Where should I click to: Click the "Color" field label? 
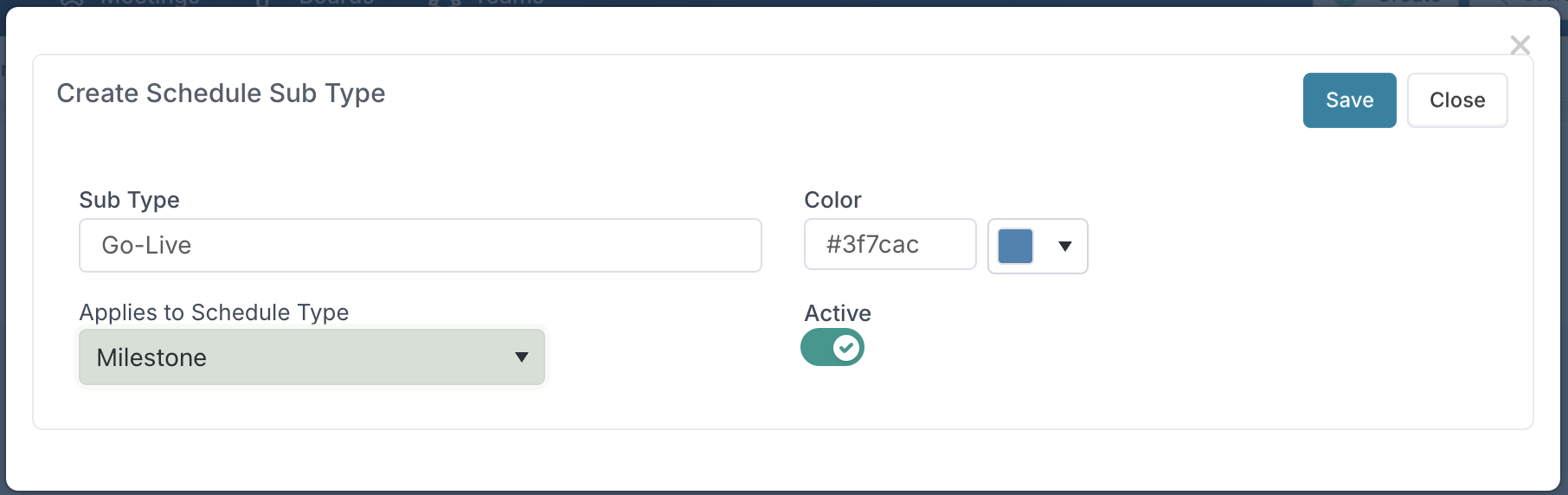(832, 200)
